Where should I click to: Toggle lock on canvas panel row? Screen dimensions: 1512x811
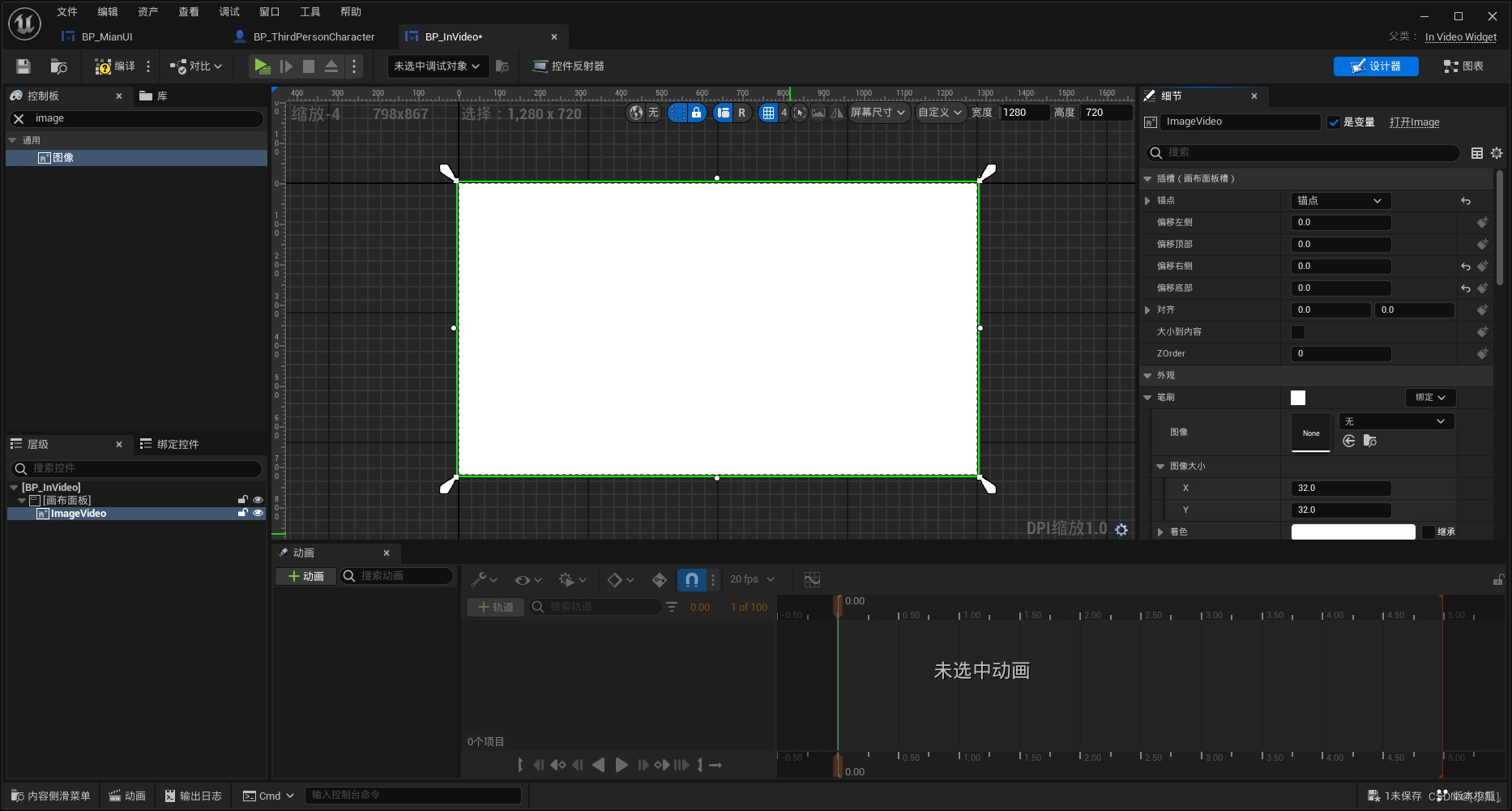tap(242, 500)
